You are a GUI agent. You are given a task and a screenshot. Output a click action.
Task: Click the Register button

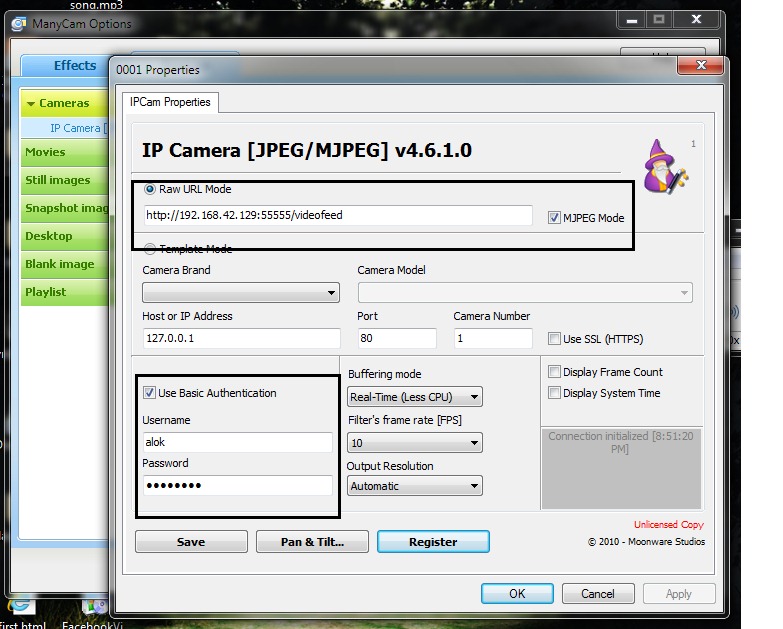tap(433, 542)
